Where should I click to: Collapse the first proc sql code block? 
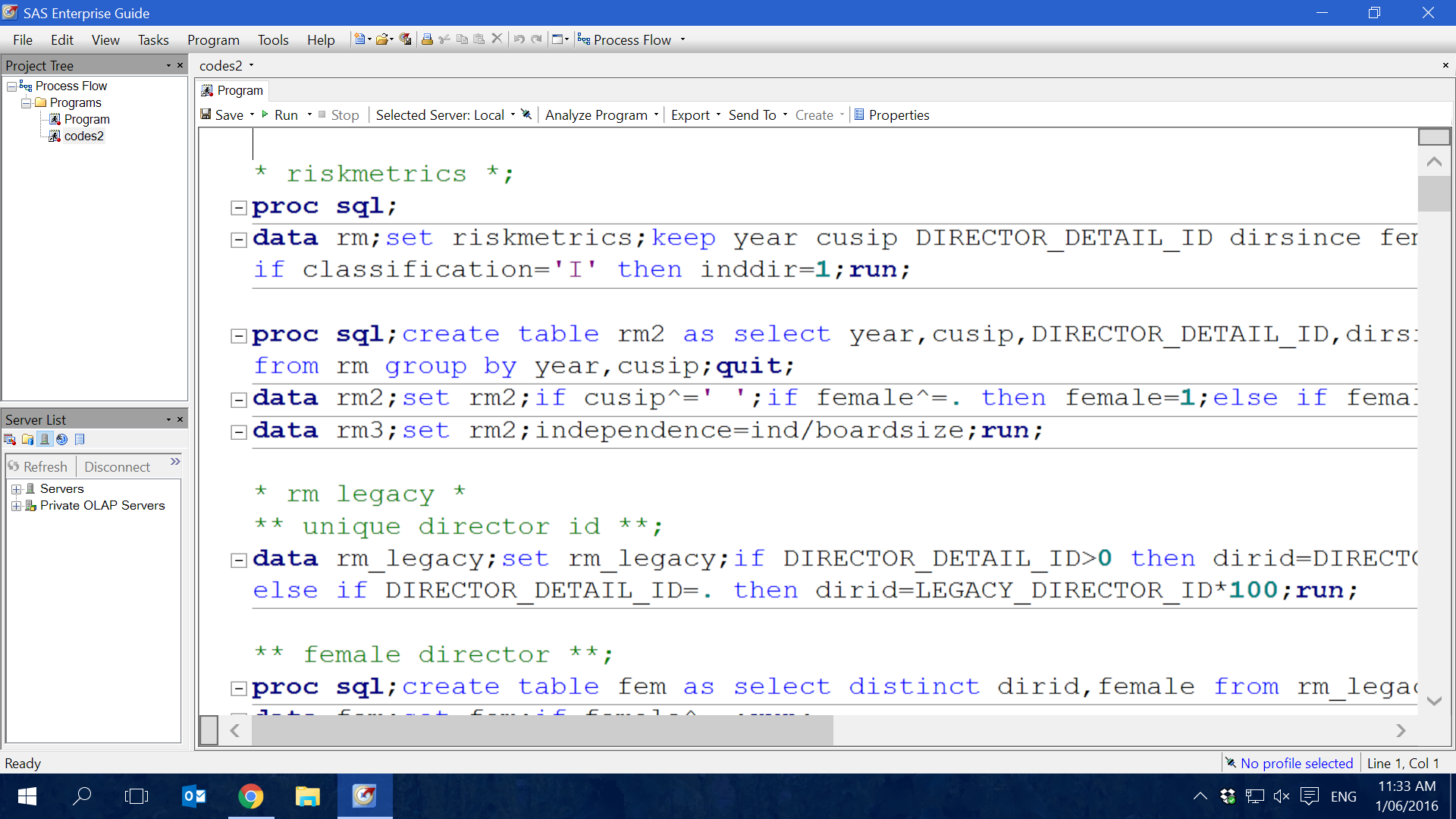[x=238, y=207]
